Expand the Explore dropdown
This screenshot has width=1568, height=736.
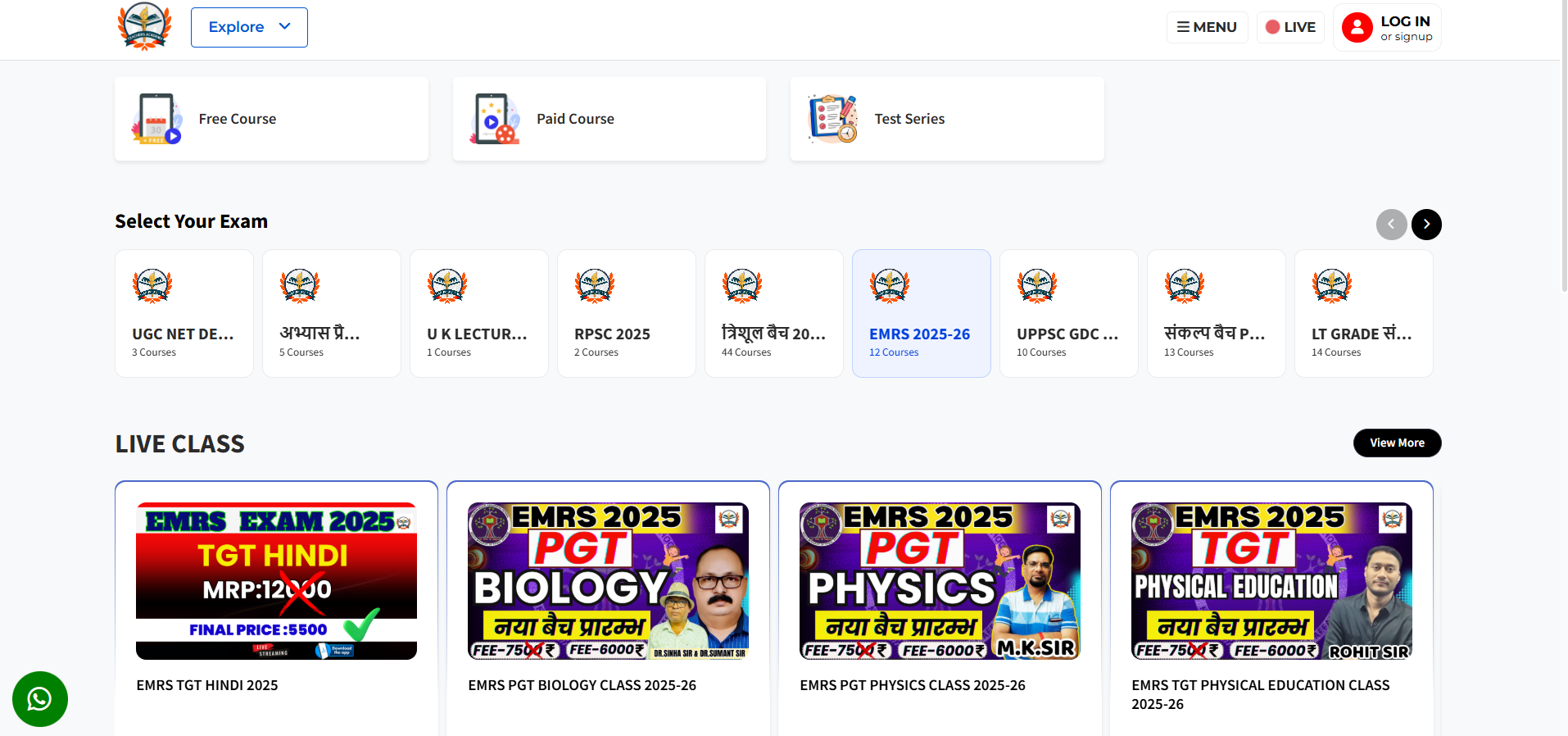coord(249,27)
